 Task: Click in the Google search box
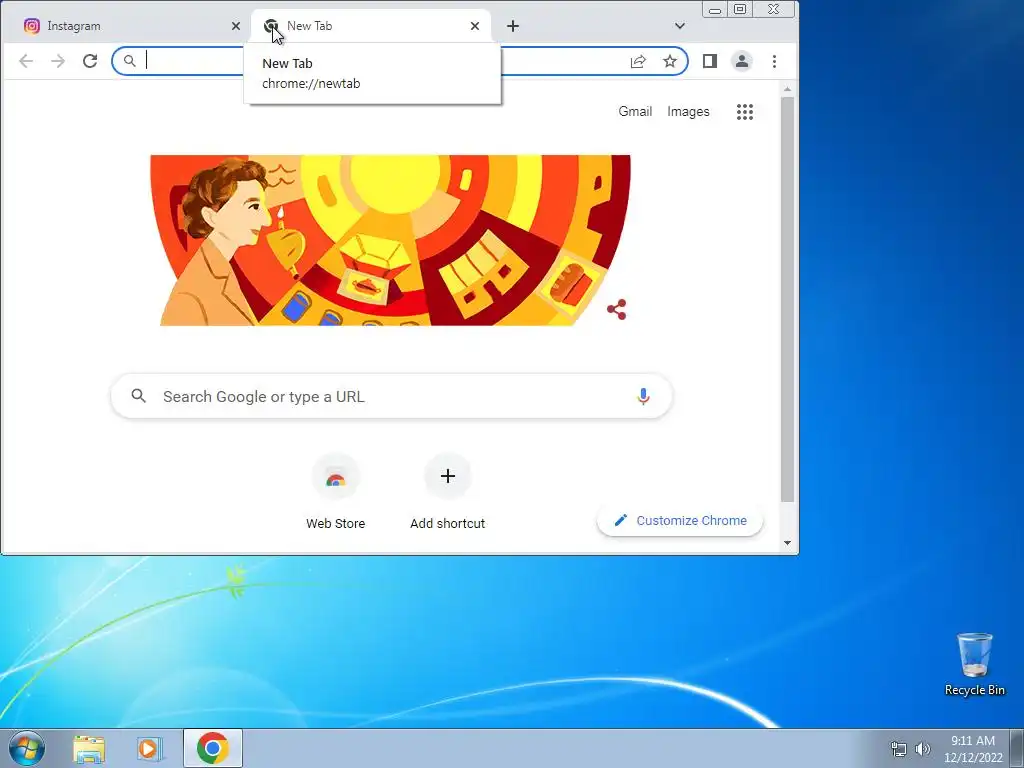[391, 396]
